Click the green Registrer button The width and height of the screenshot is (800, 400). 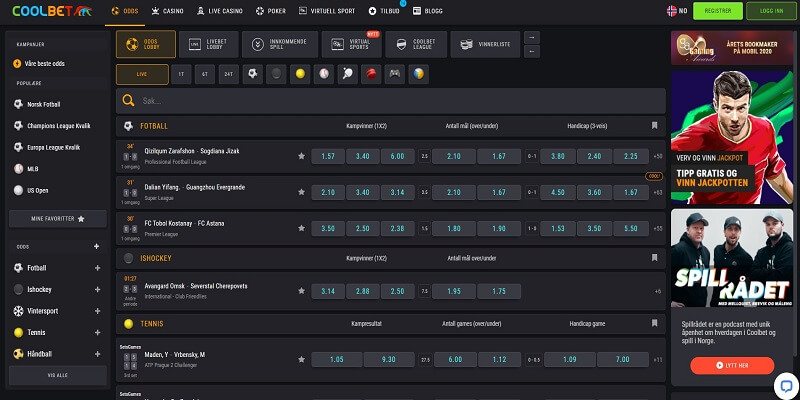tap(717, 11)
